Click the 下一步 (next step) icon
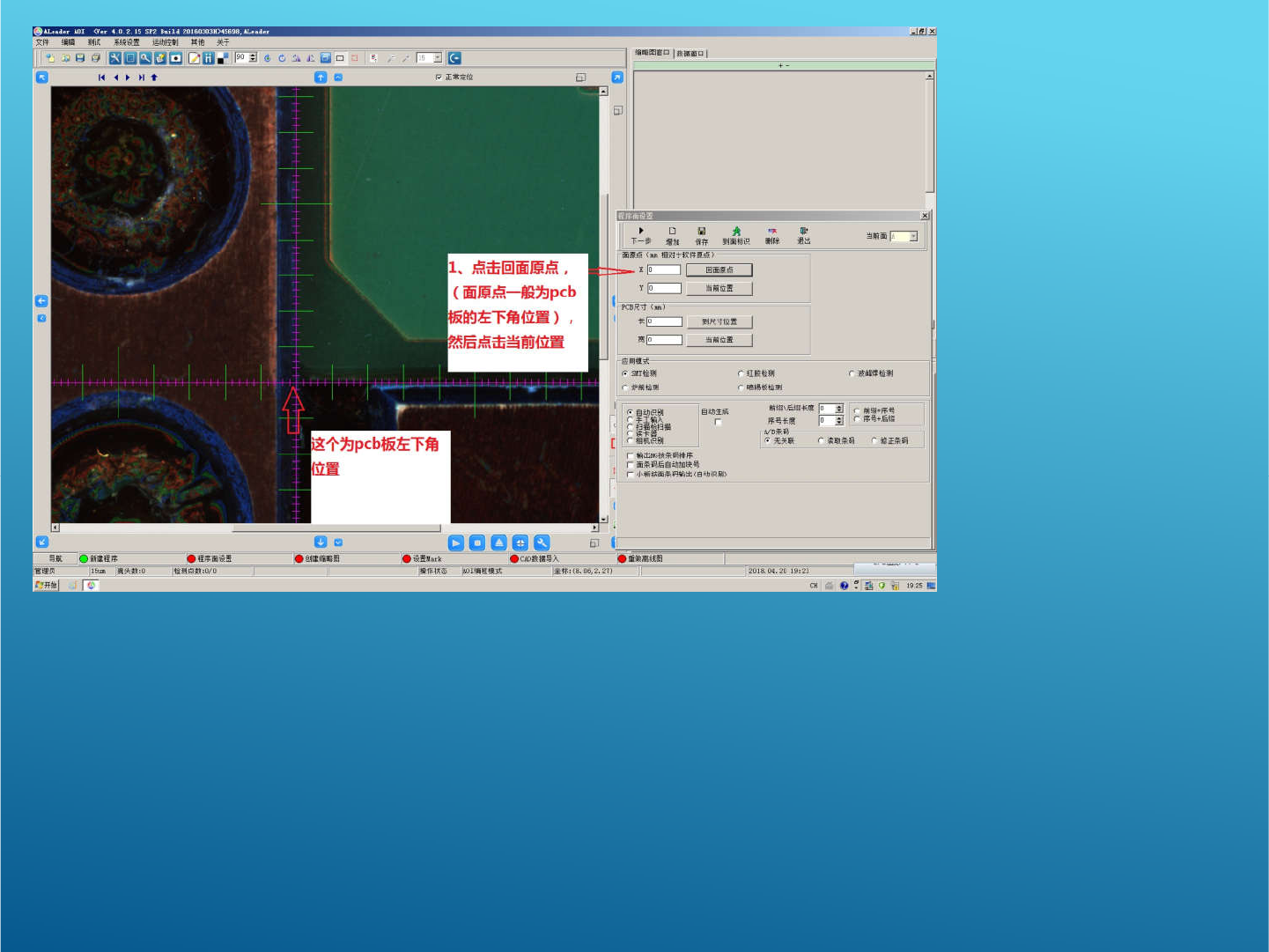The image size is (1269, 952). tap(640, 232)
